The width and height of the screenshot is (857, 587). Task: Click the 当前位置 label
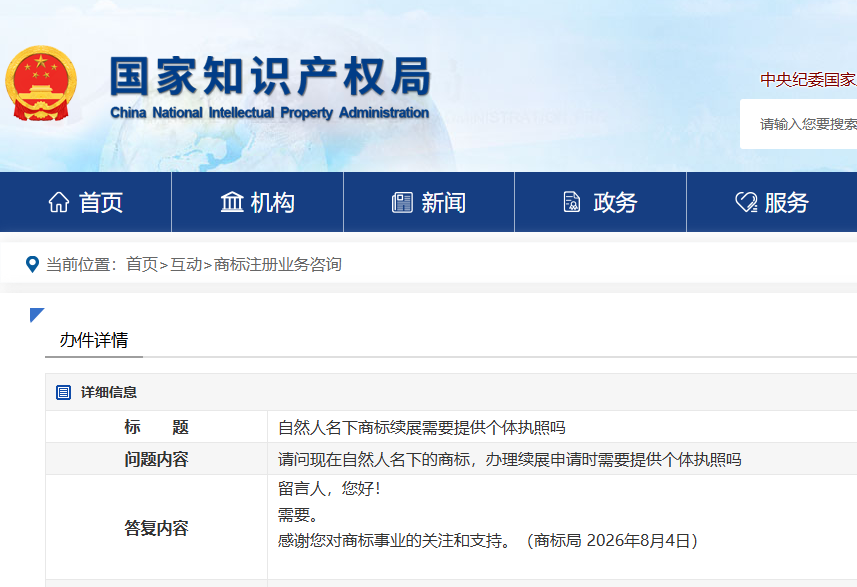pos(81,265)
